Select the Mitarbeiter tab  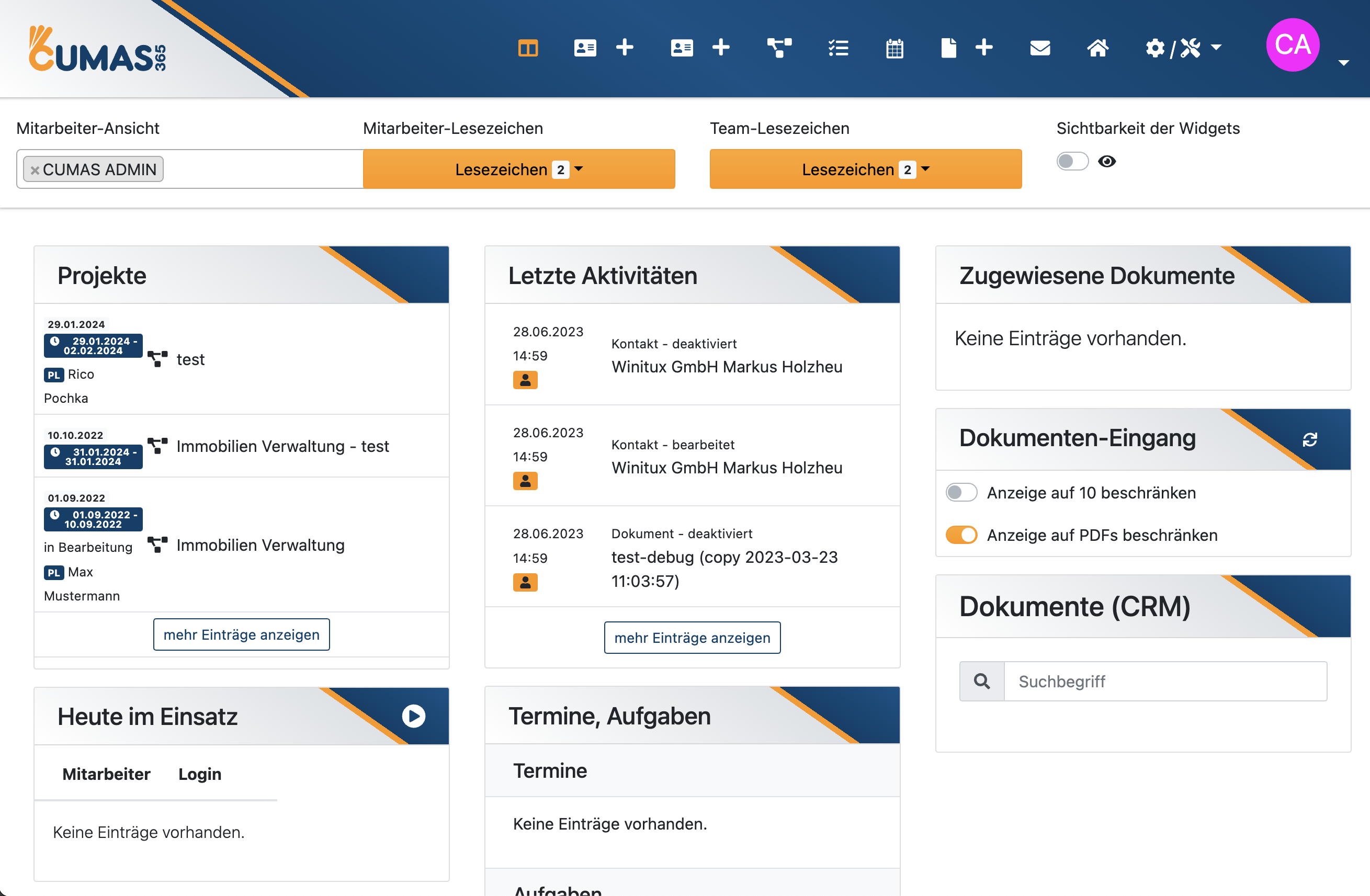106,774
